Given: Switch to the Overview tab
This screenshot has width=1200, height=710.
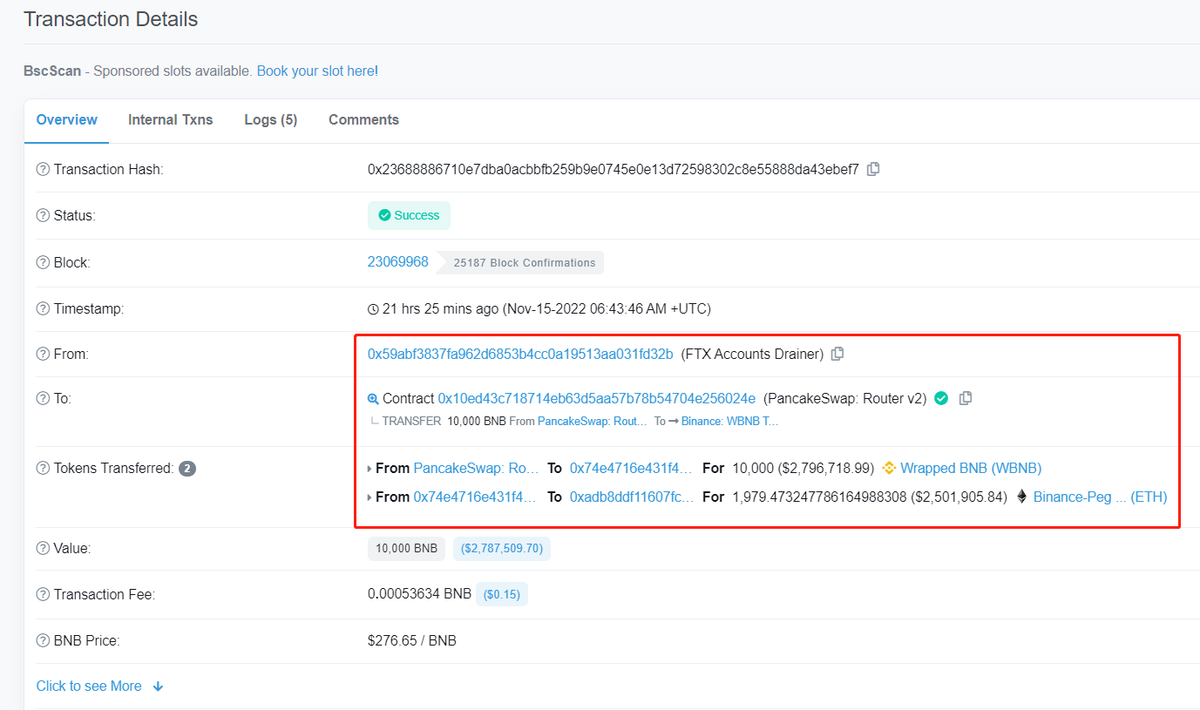Looking at the screenshot, I should click(67, 119).
